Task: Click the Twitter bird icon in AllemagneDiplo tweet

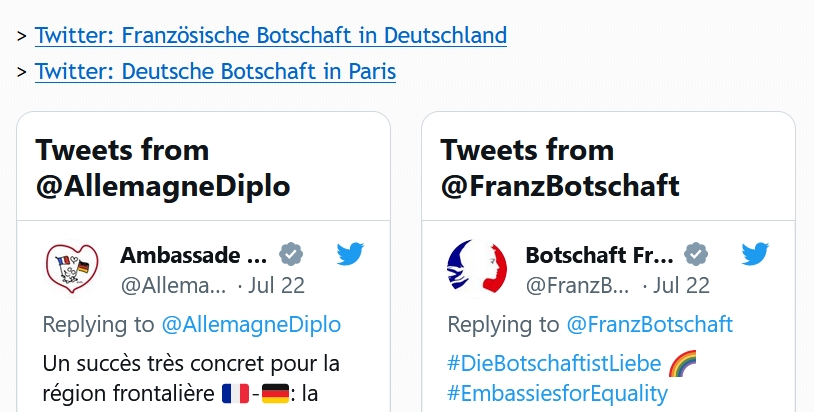Action: tap(350, 254)
